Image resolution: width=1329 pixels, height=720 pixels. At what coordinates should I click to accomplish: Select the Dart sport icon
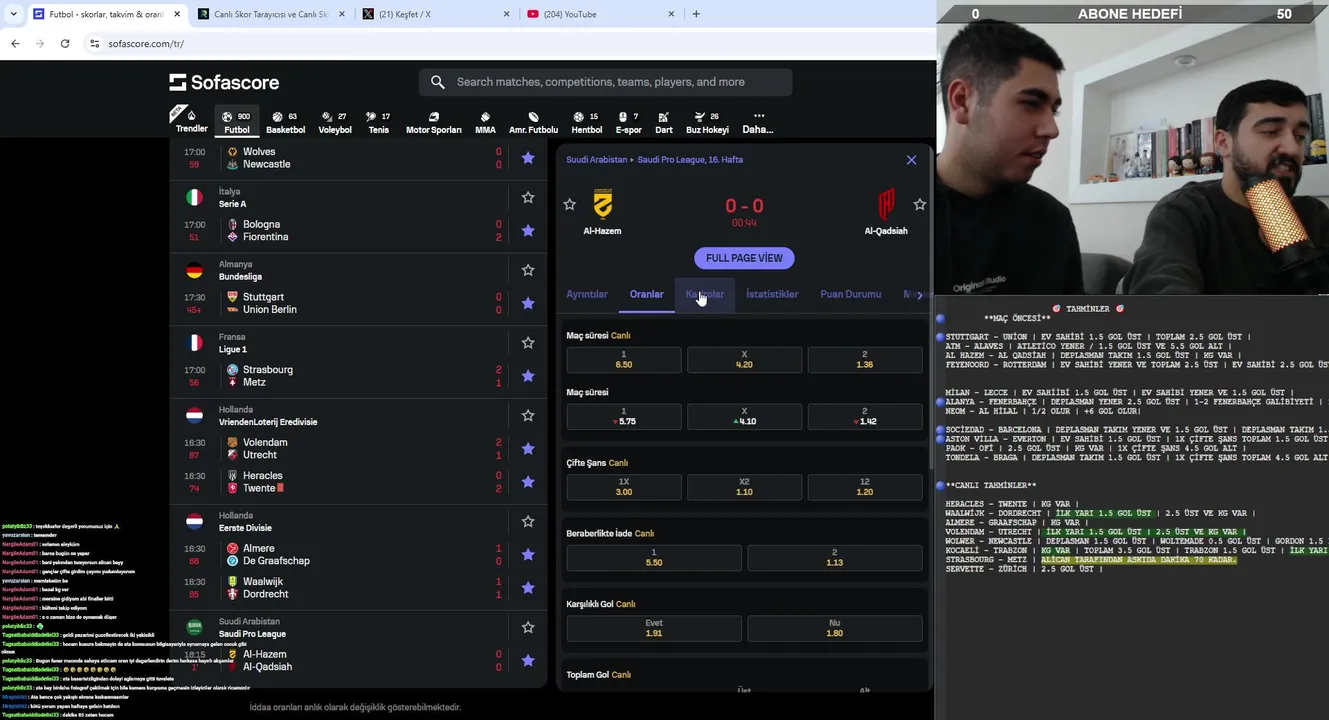pyautogui.click(x=664, y=121)
